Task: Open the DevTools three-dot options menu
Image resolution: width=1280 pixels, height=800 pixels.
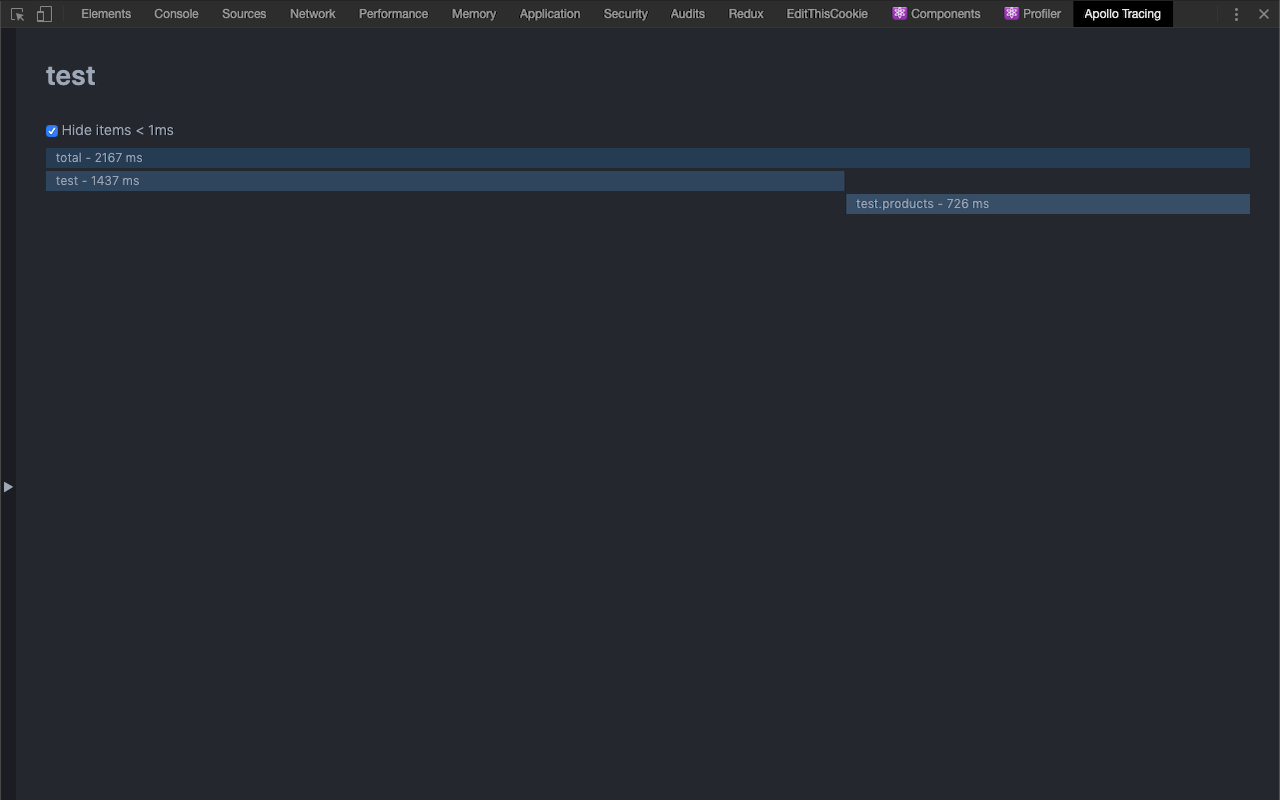Action: [x=1236, y=14]
